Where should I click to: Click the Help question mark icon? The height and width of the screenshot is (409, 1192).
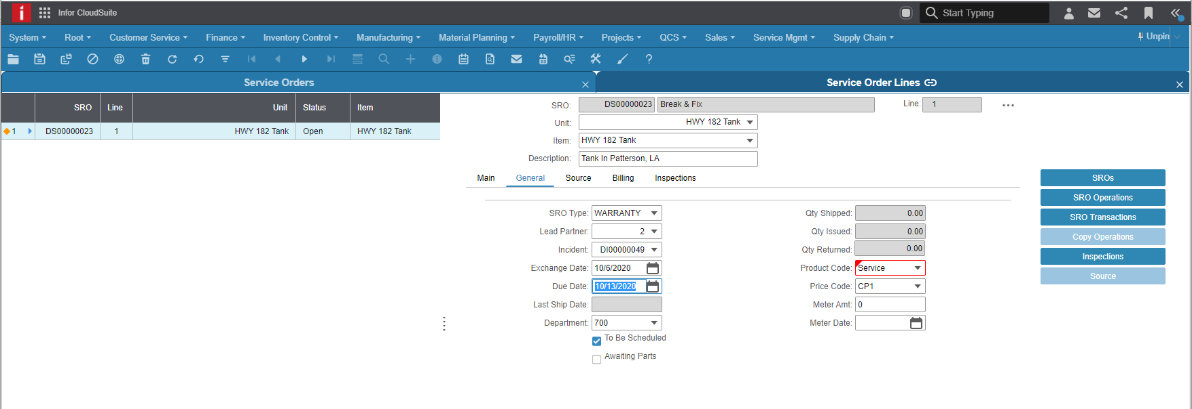(648, 59)
